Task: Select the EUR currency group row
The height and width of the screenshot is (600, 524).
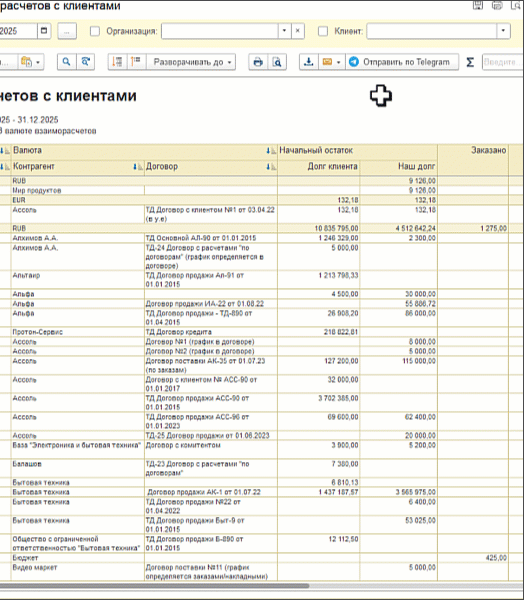Action: pos(144,200)
